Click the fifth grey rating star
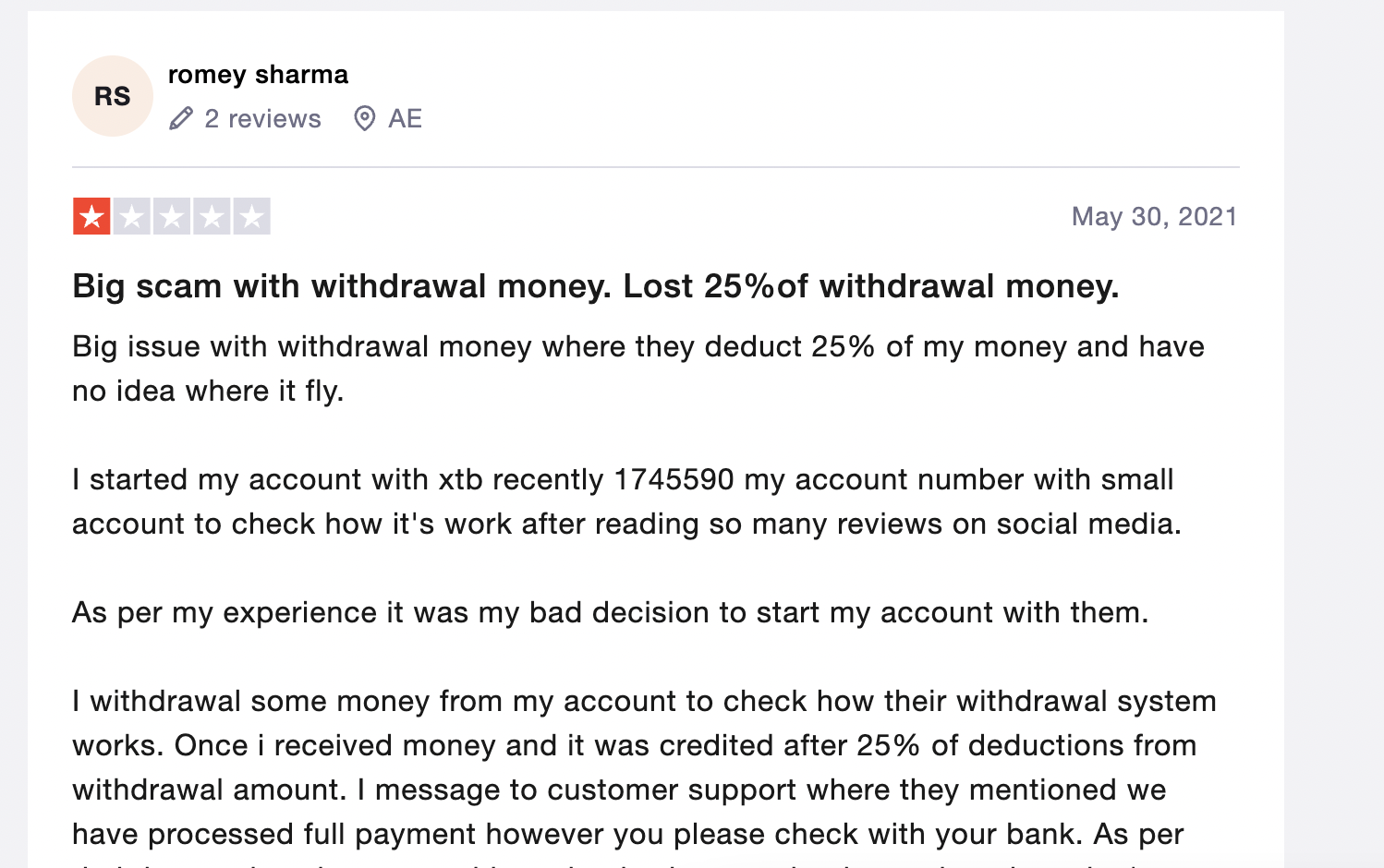This screenshot has height=868, width=1384. (251, 217)
